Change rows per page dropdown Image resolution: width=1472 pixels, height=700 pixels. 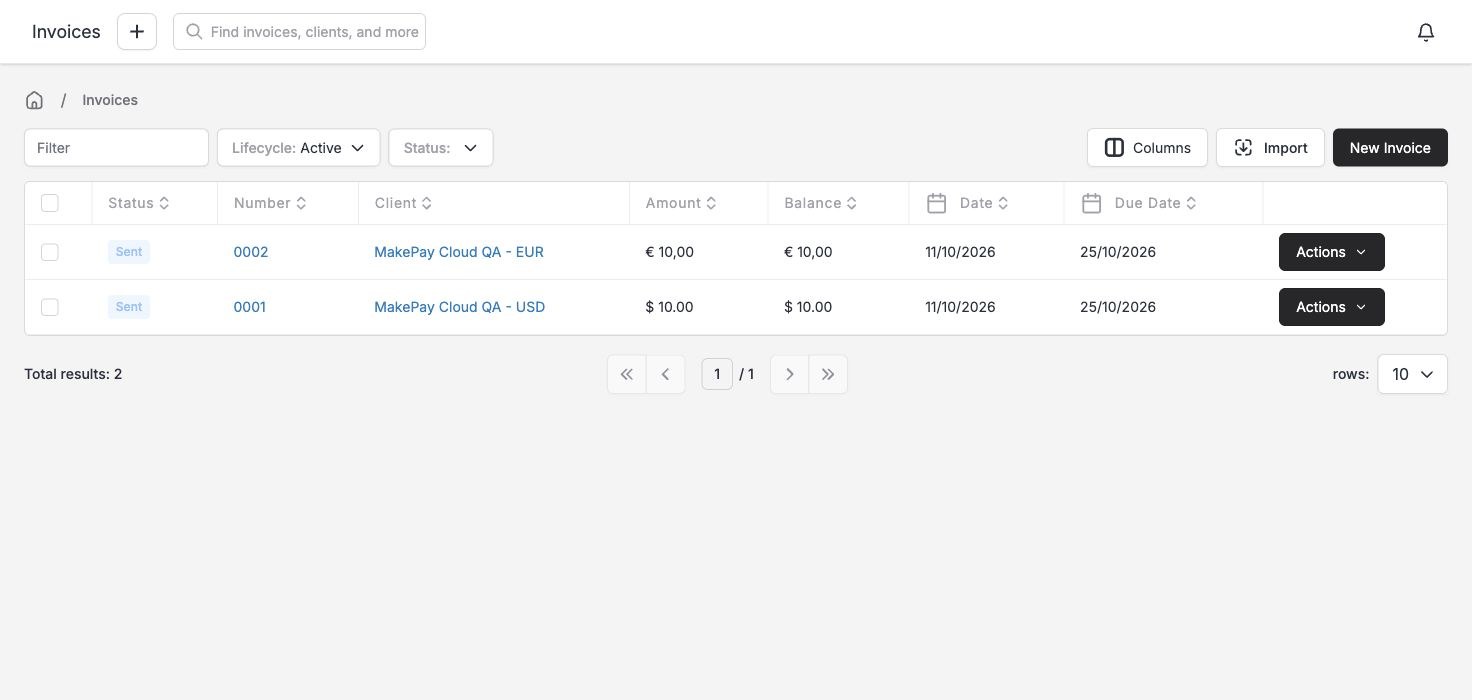(x=1412, y=374)
